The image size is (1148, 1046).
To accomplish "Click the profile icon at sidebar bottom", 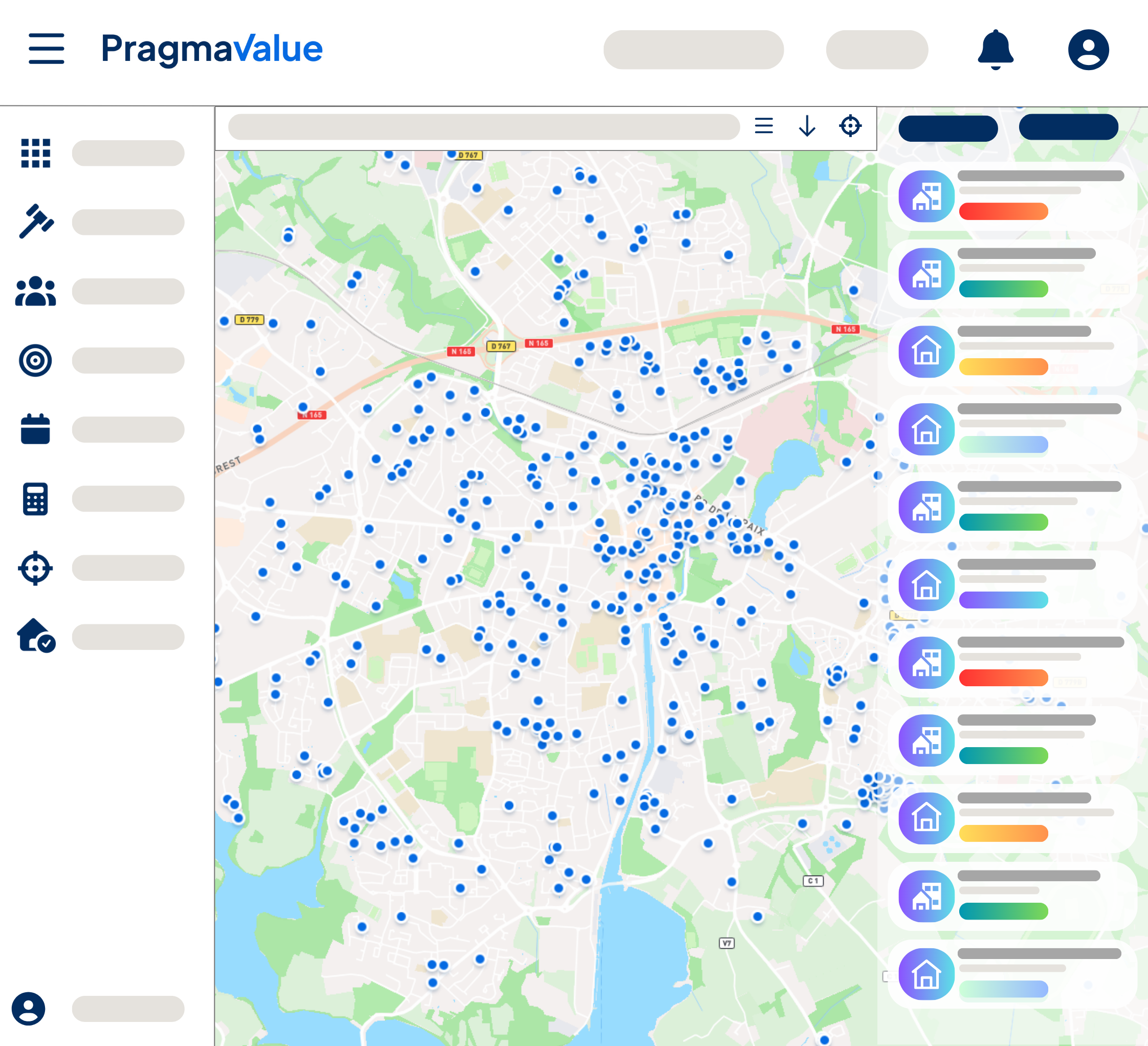I will [29, 1009].
